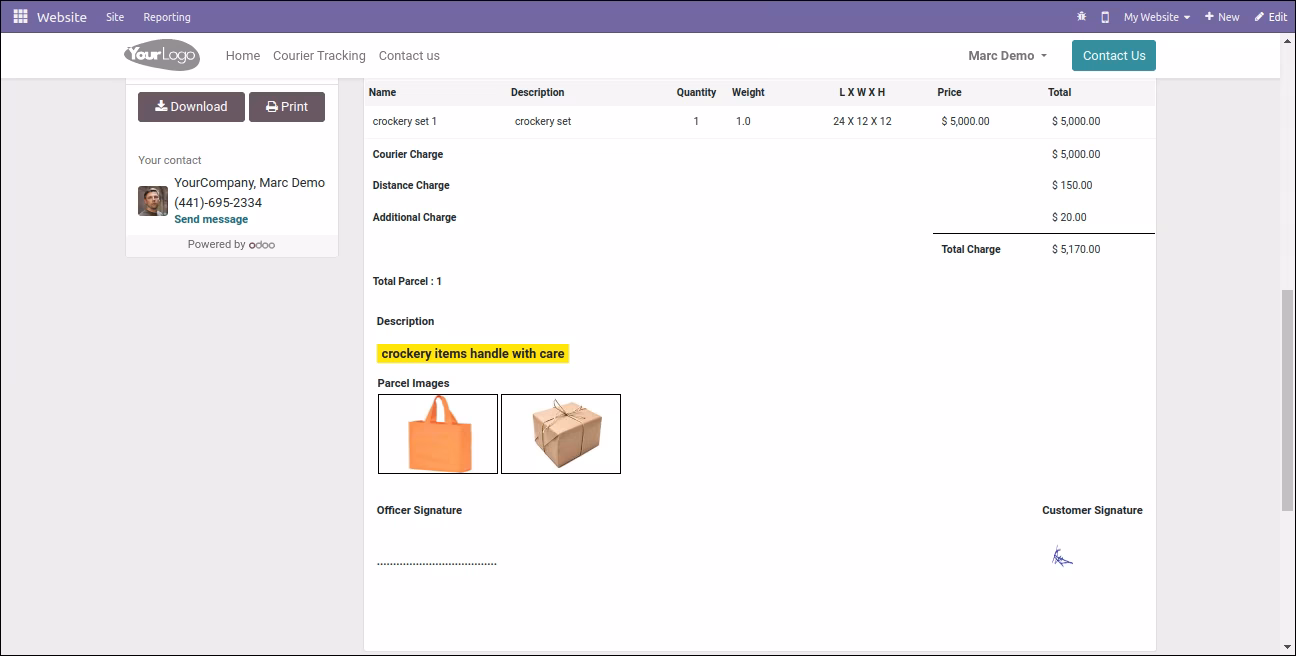Click the Edit page button

(1271, 17)
